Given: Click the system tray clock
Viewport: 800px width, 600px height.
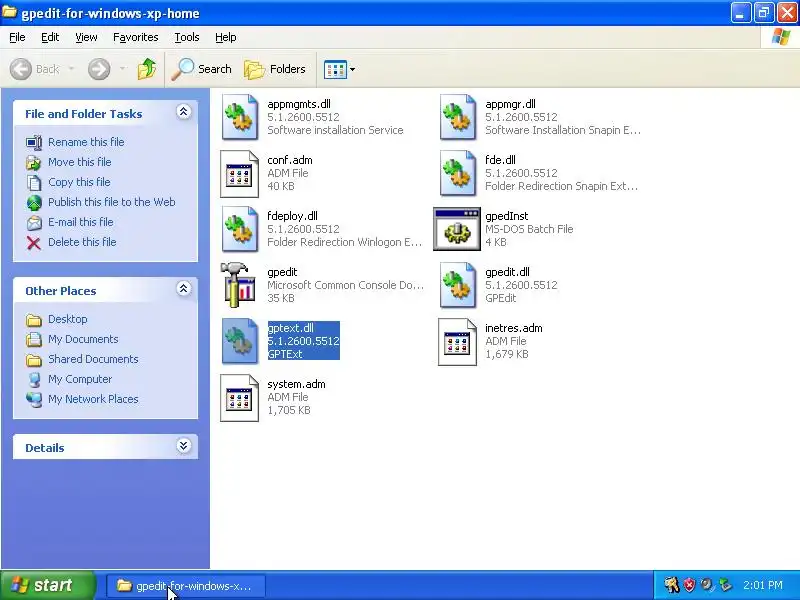Looking at the screenshot, I should click(763, 585).
